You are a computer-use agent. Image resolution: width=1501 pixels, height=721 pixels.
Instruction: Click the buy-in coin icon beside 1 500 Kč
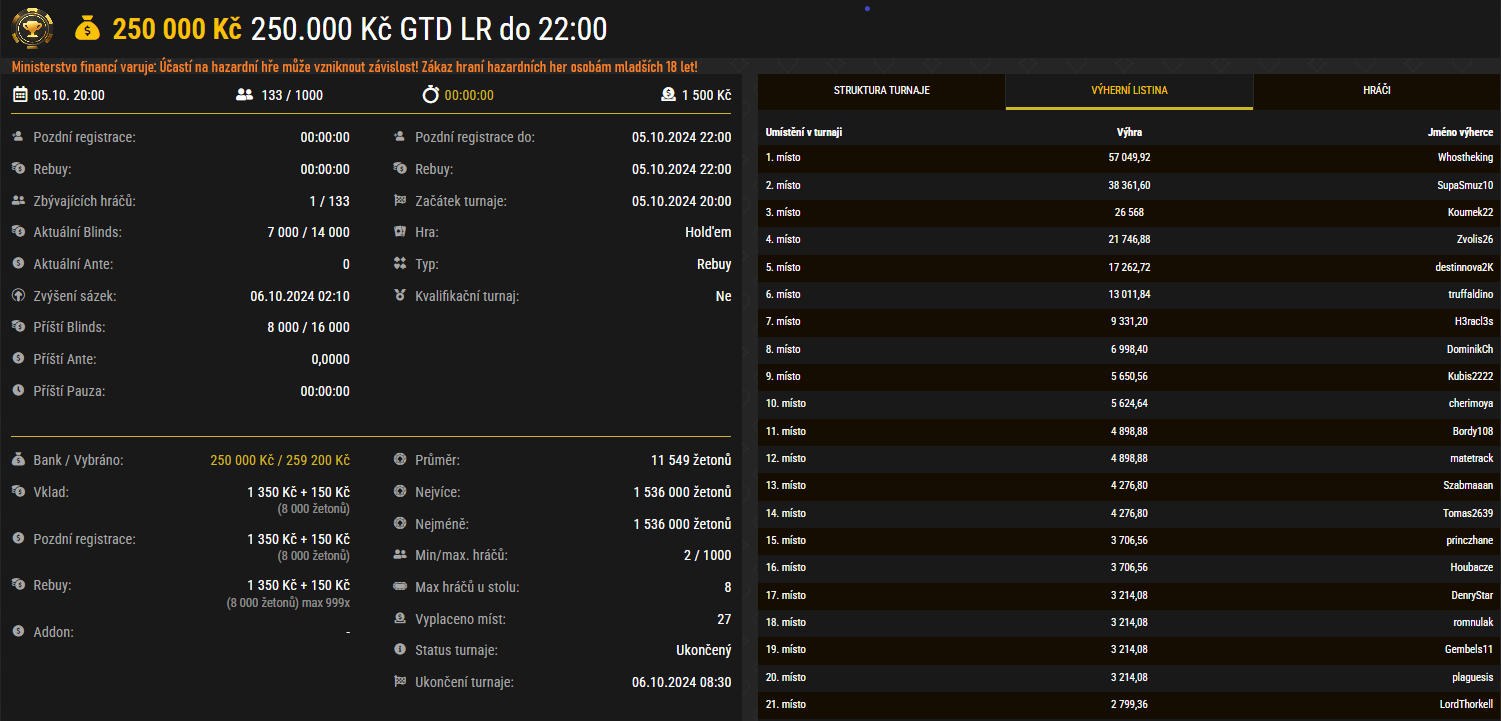pyautogui.click(x=668, y=95)
